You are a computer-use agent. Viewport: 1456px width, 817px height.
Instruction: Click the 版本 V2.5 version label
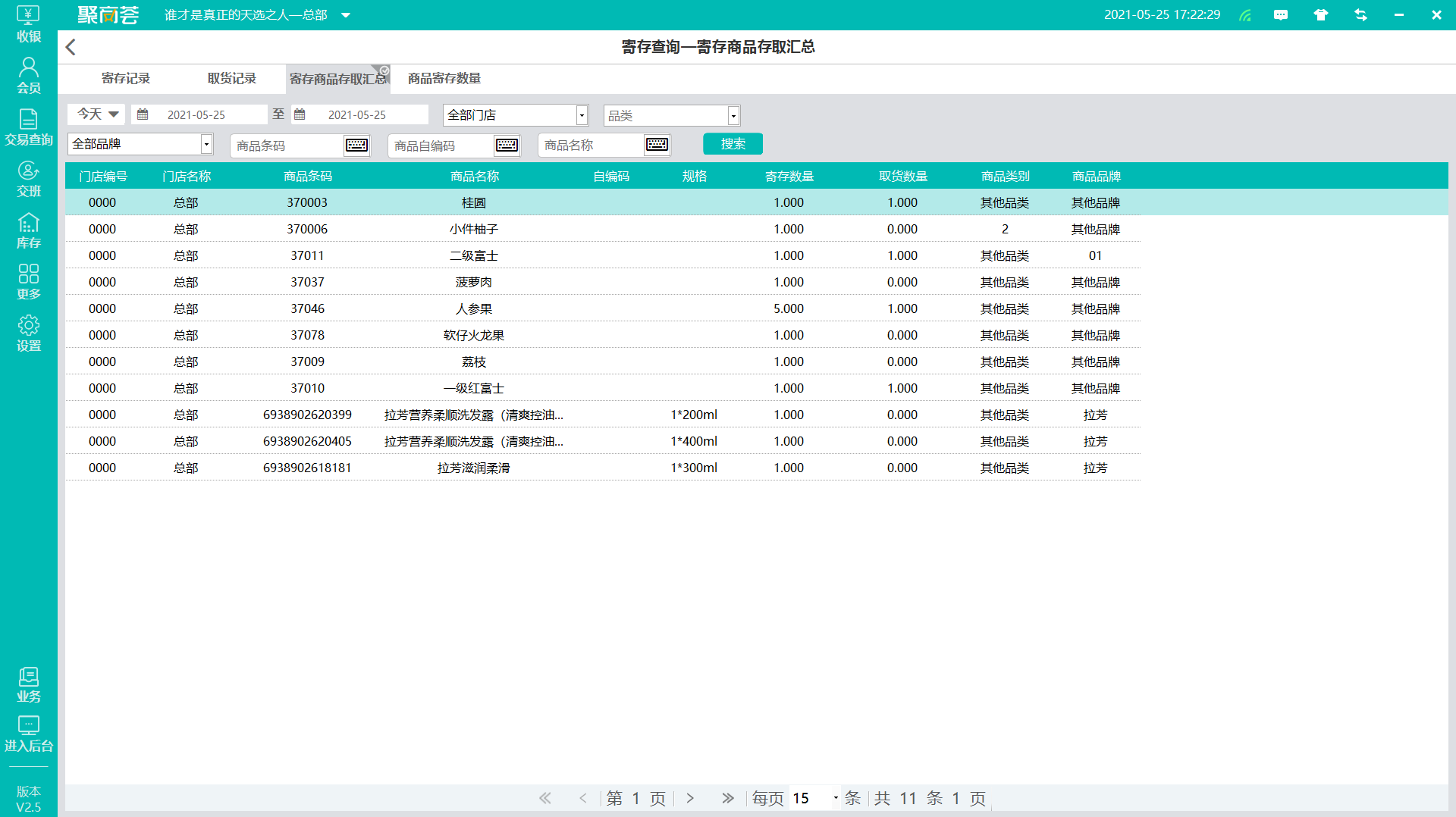click(28, 799)
